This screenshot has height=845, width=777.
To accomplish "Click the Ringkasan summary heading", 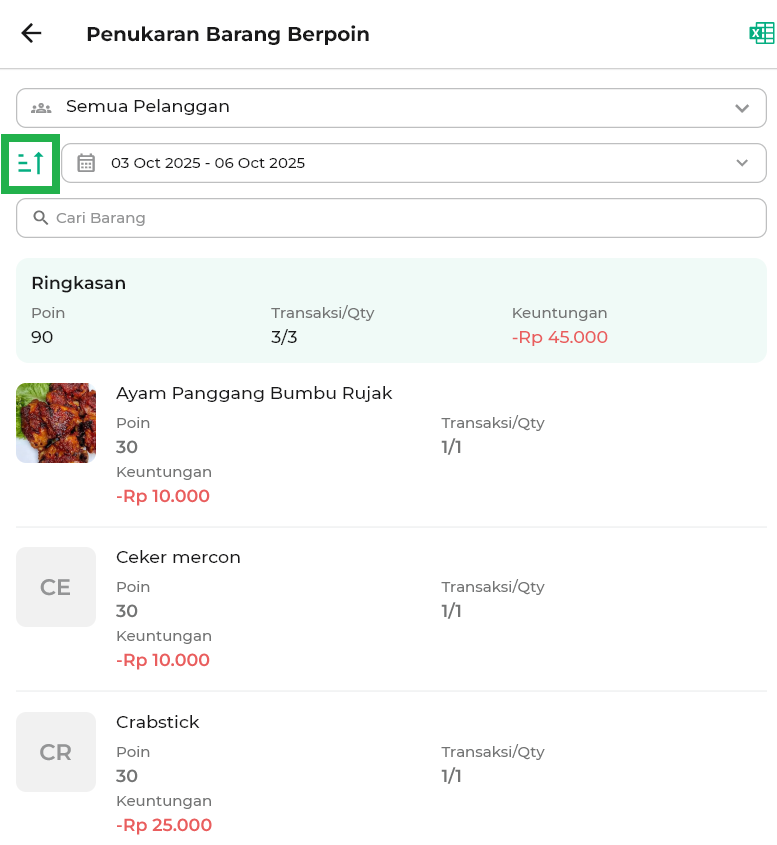I will click(x=78, y=283).
